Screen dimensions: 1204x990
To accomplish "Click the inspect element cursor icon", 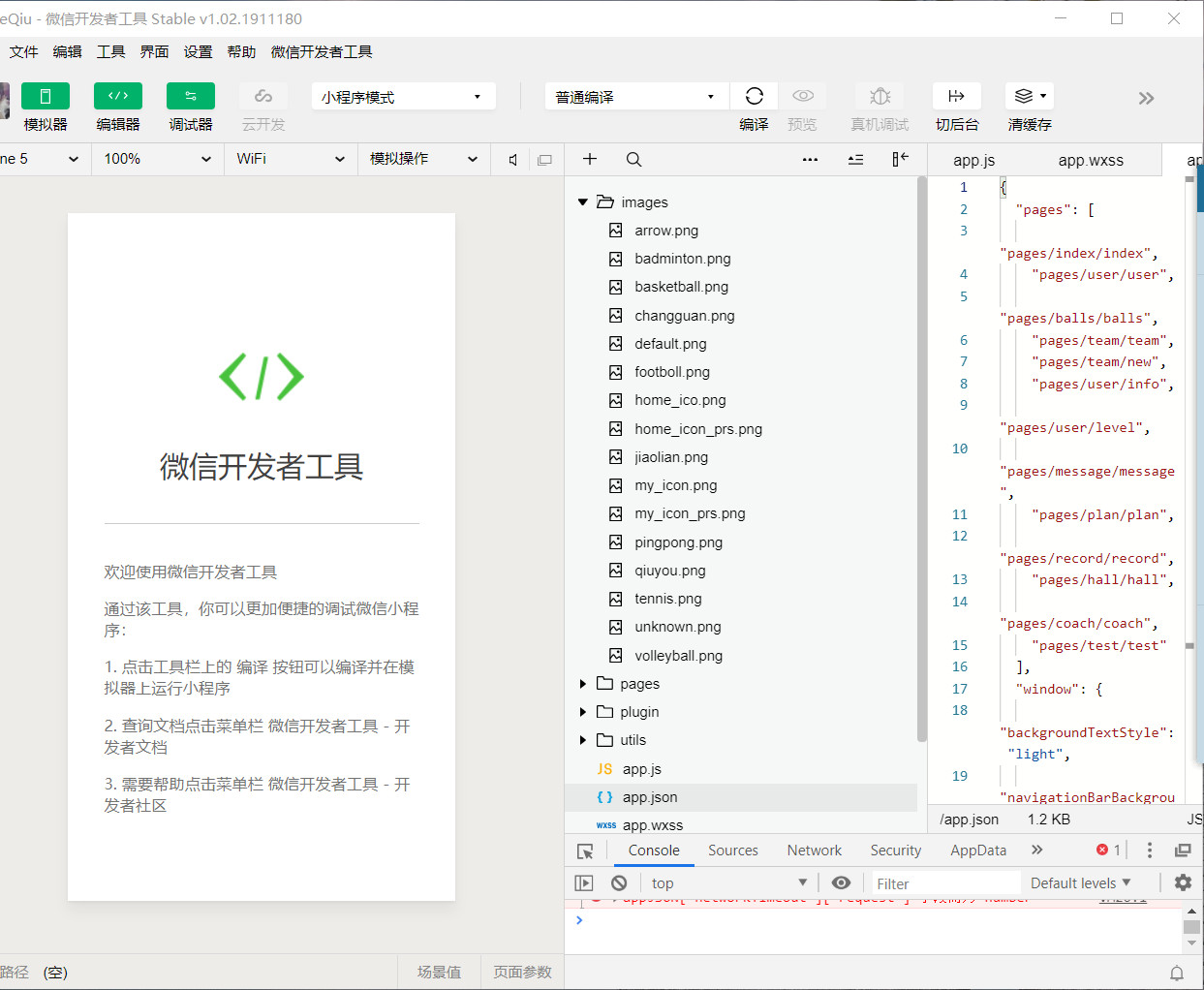I will [585, 851].
